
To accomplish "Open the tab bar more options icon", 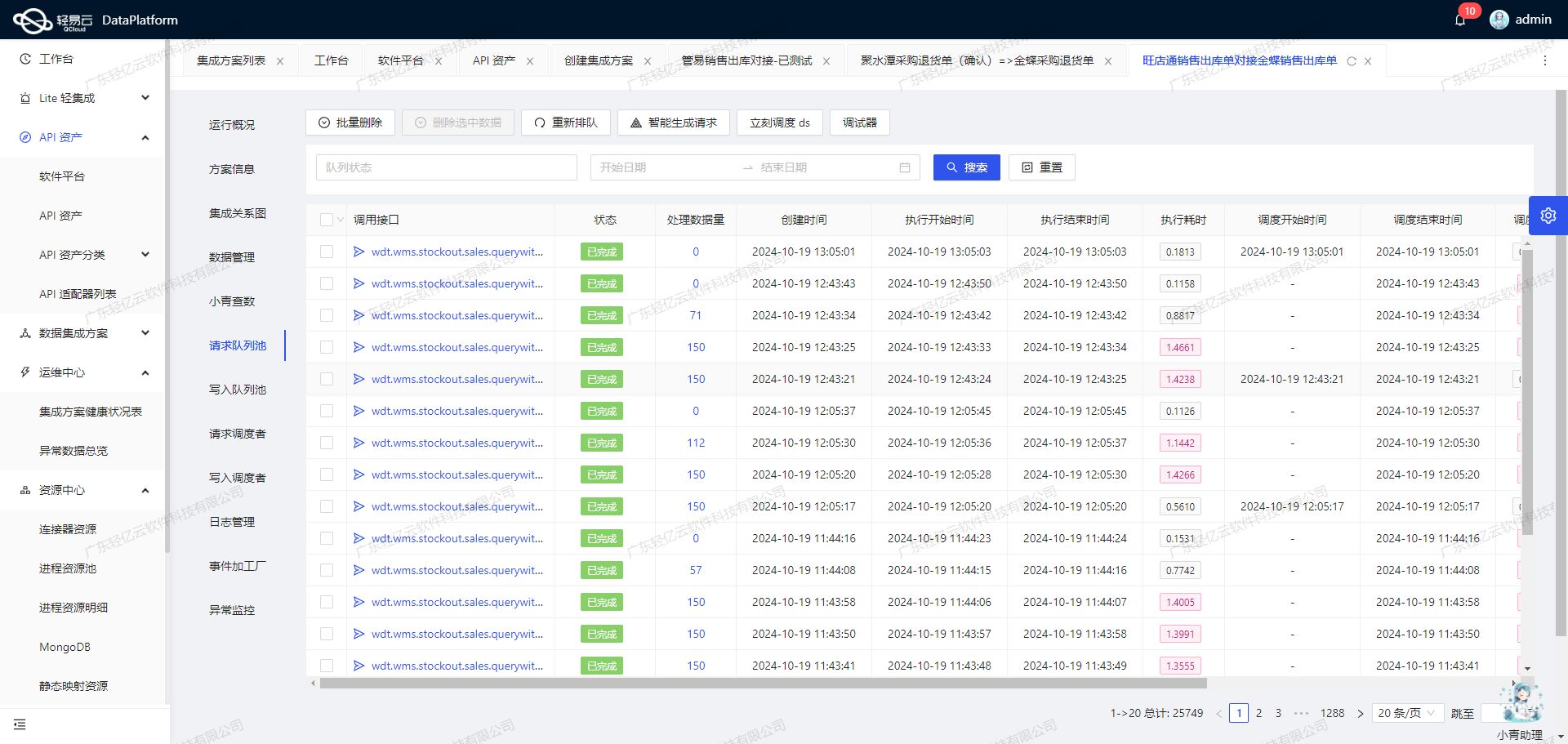I will (x=1544, y=60).
